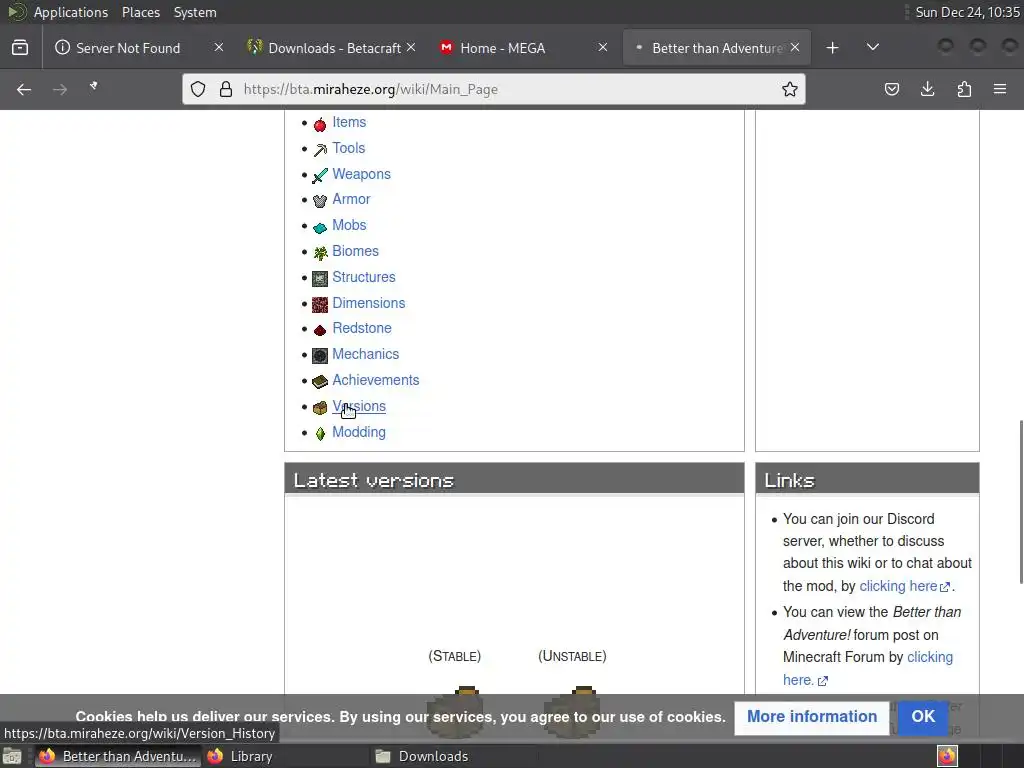Image resolution: width=1024 pixels, height=768 pixels.
Task: Bookmark this page with the star icon
Action: pos(790,89)
